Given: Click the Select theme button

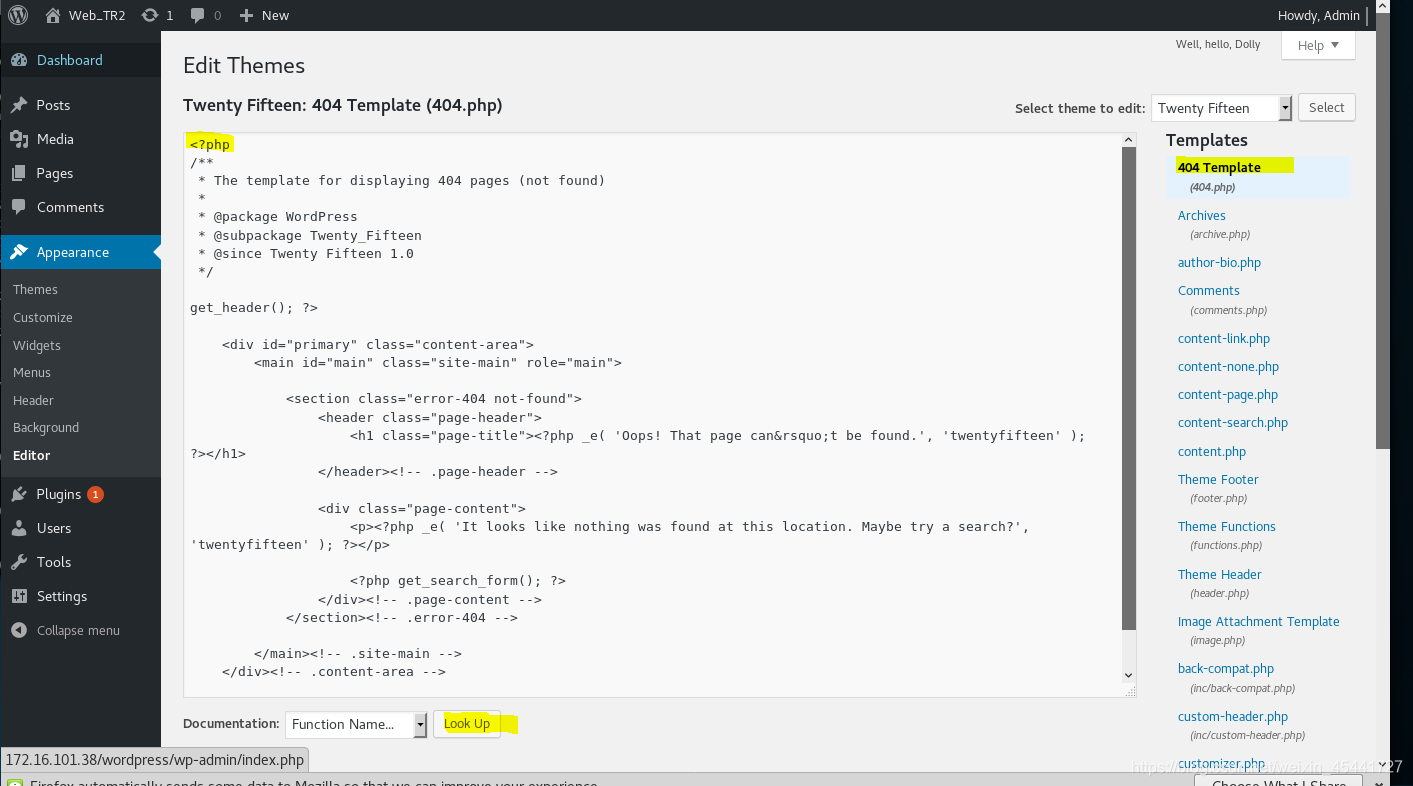Looking at the screenshot, I should (x=1326, y=107).
